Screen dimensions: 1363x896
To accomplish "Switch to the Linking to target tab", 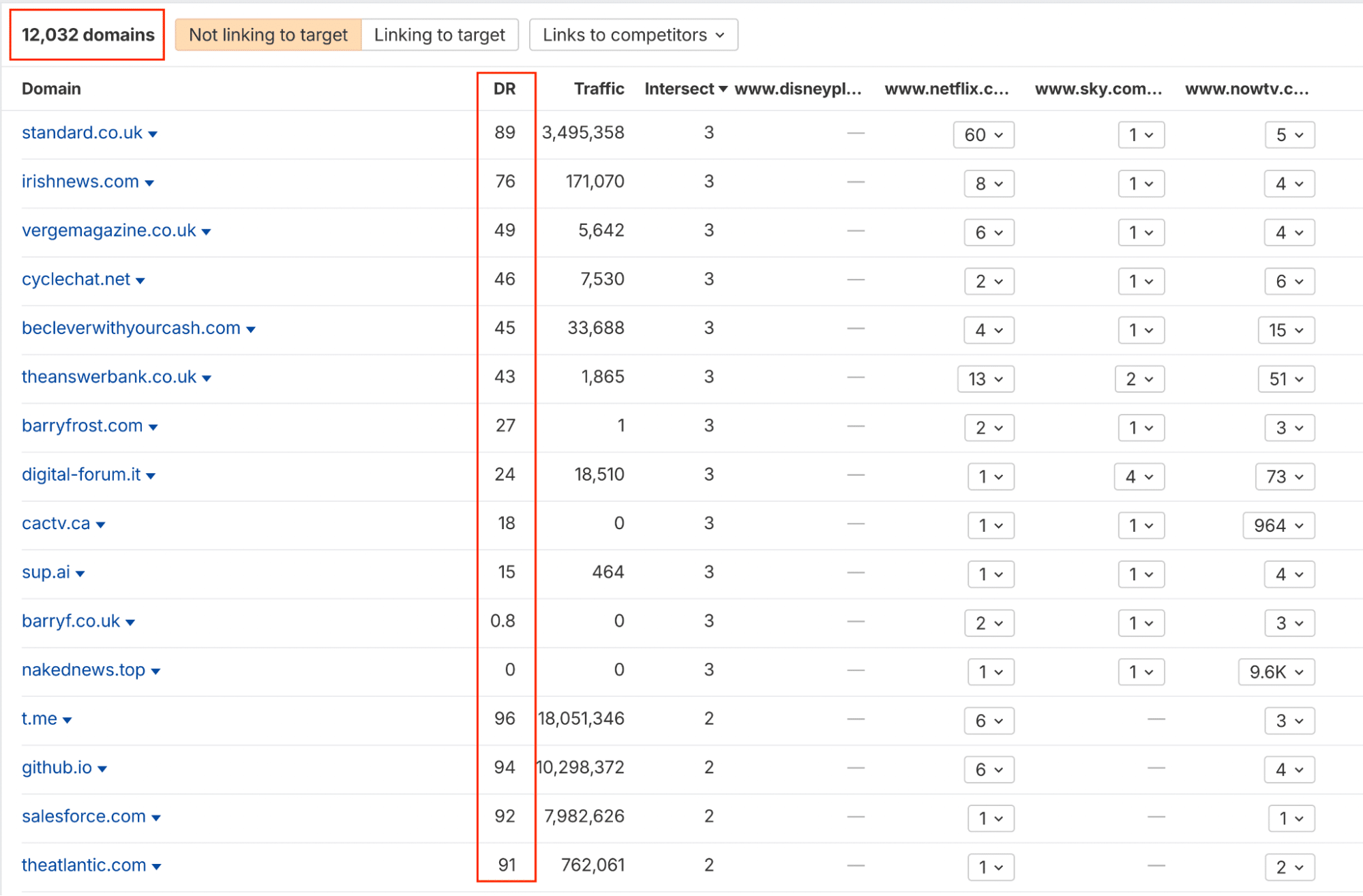I will point(440,34).
